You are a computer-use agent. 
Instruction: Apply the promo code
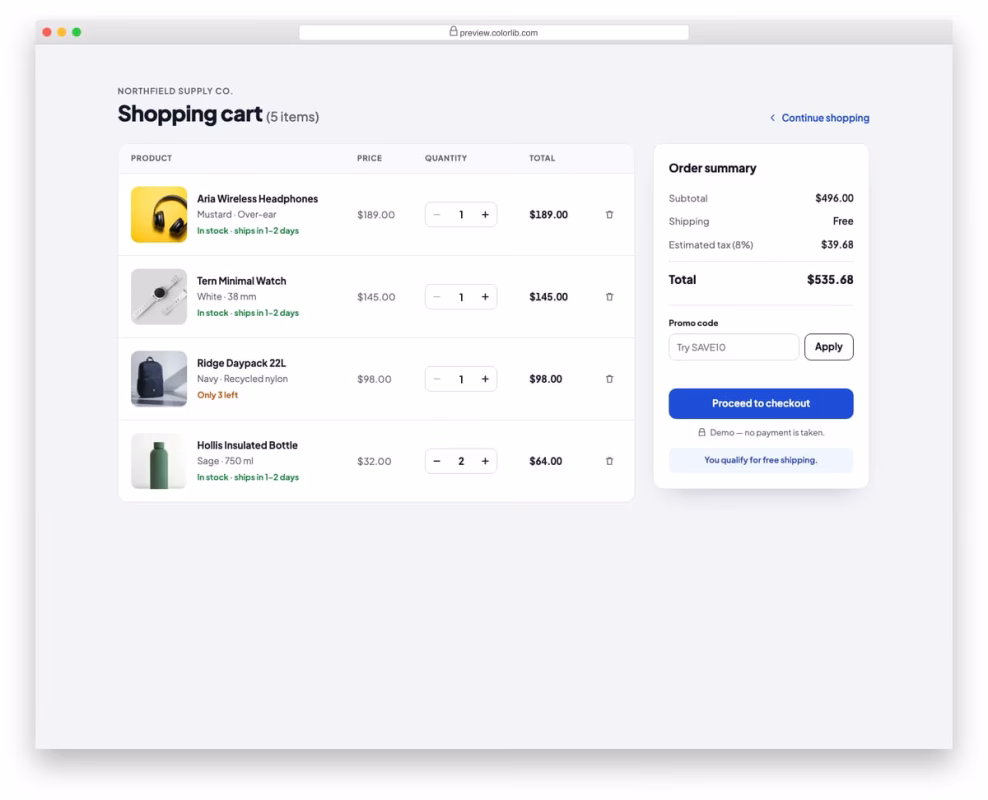tap(829, 347)
